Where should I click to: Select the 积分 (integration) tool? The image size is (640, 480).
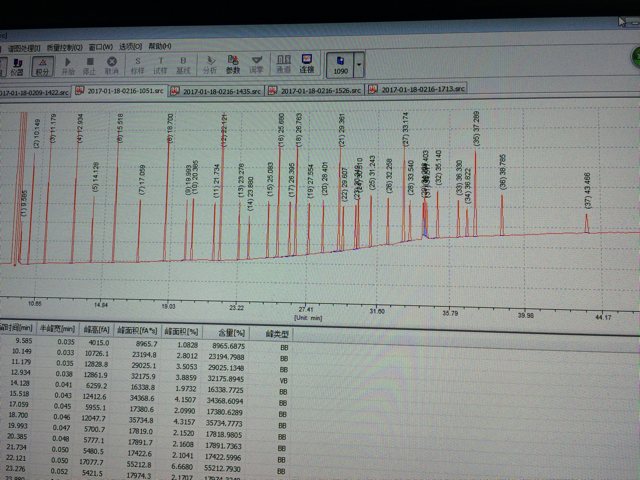pyautogui.click(x=42, y=67)
